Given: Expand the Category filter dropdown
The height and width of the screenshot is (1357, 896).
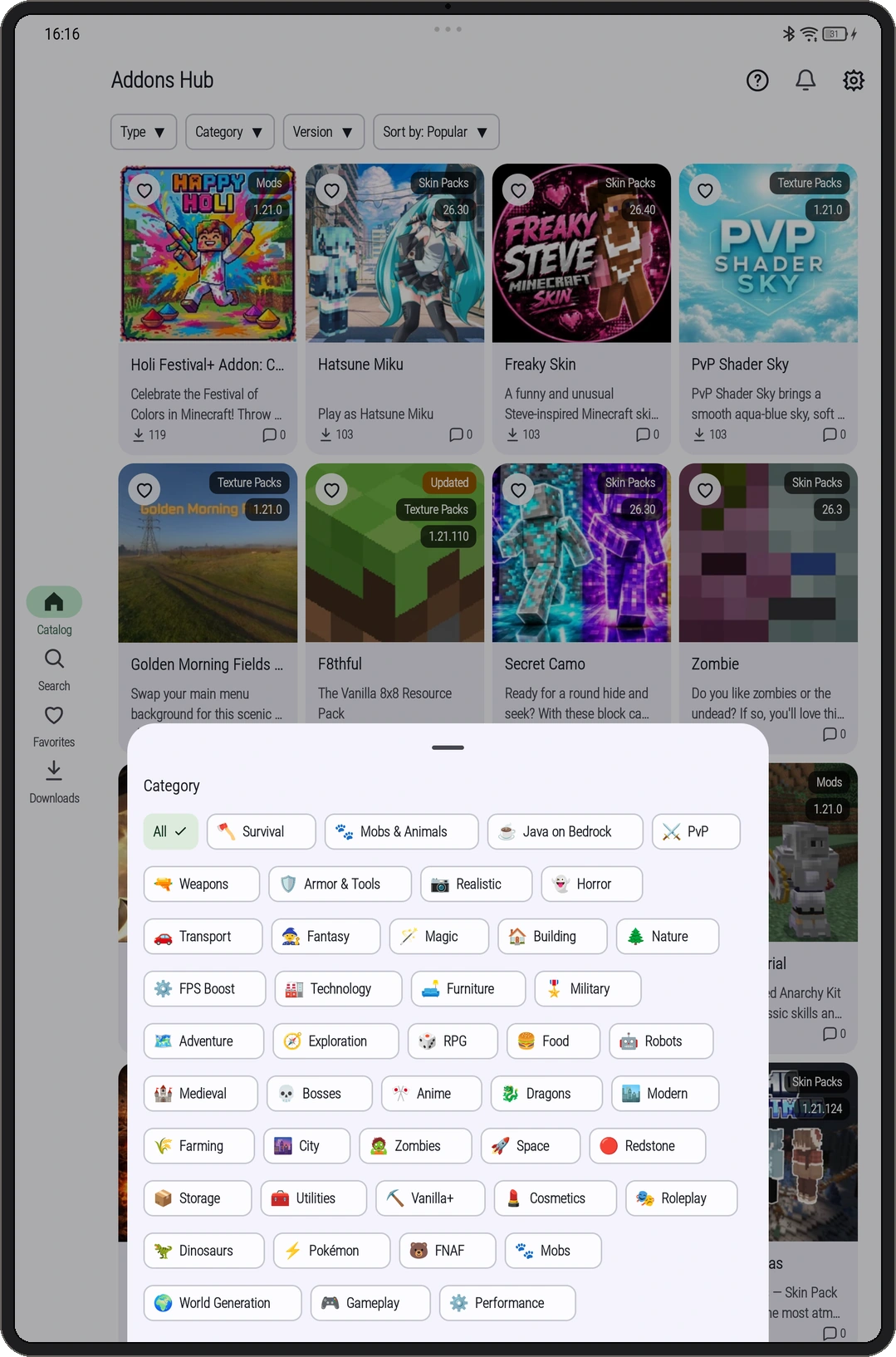Looking at the screenshot, I should (230, 132).
